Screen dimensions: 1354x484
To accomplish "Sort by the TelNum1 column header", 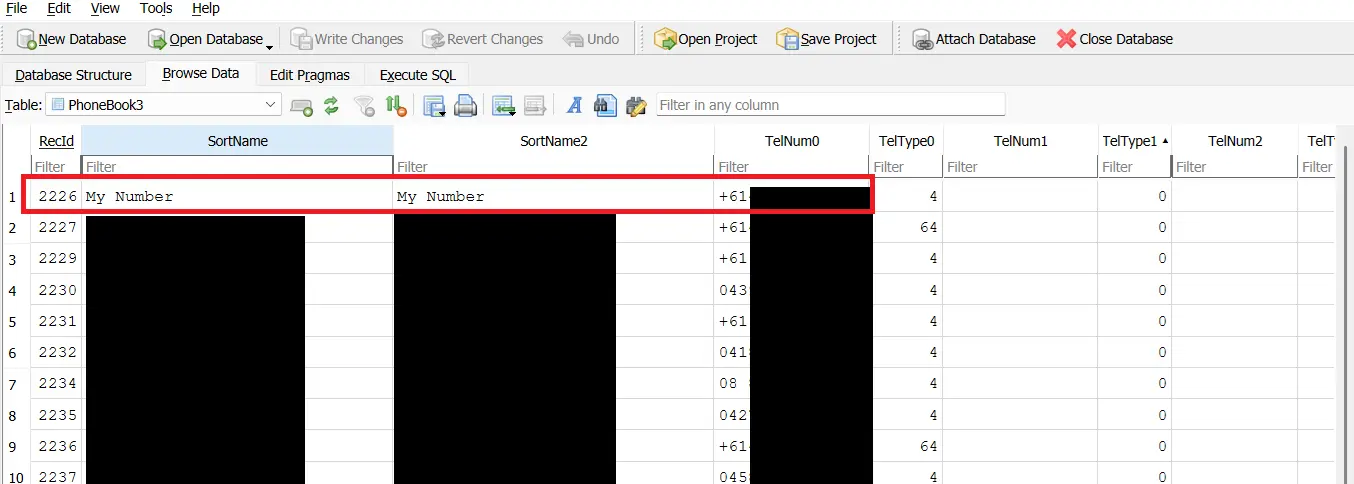I will pyautogui.click(x=1020, y=141).
